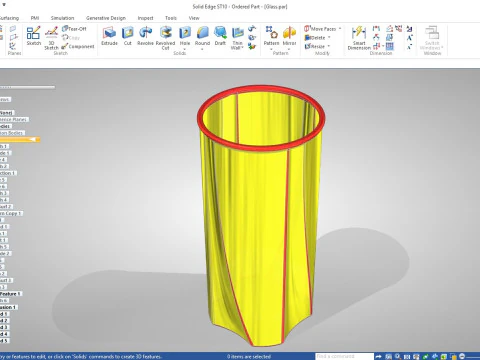This screenshot has width=480, height=360.
Task: Select the Thin Wall tool
Action: coord(237,38)
